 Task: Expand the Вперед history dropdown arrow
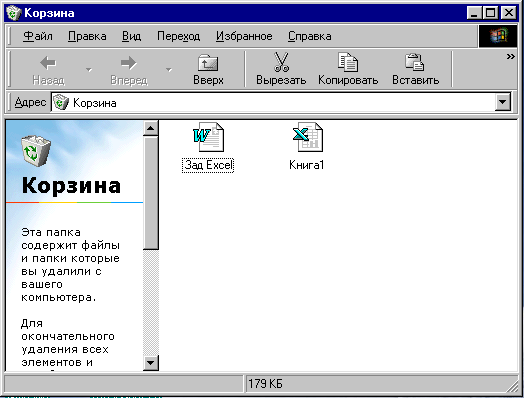(x=169, y=70)
